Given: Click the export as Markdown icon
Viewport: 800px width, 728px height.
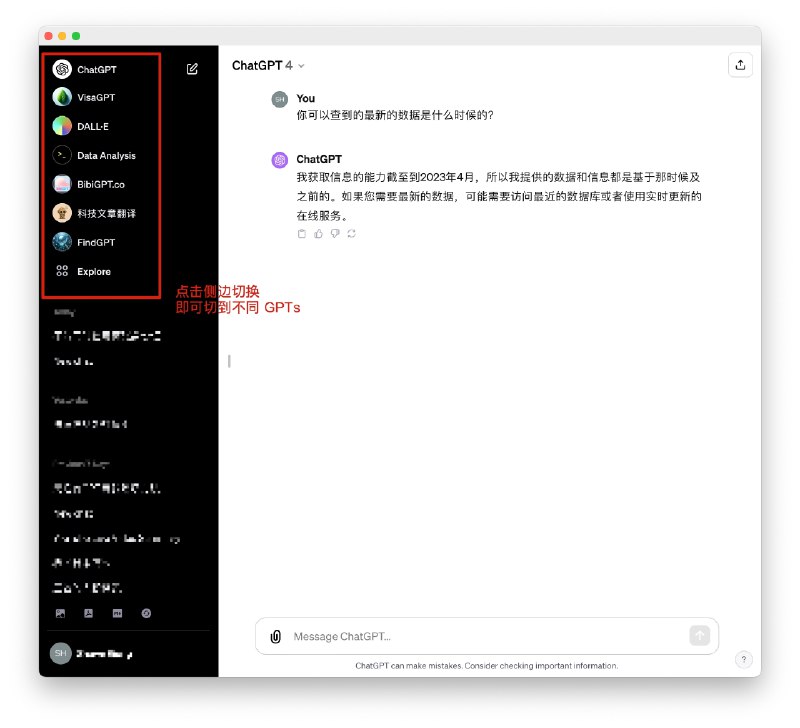Looking at the screenshot, I should point(117,613).
